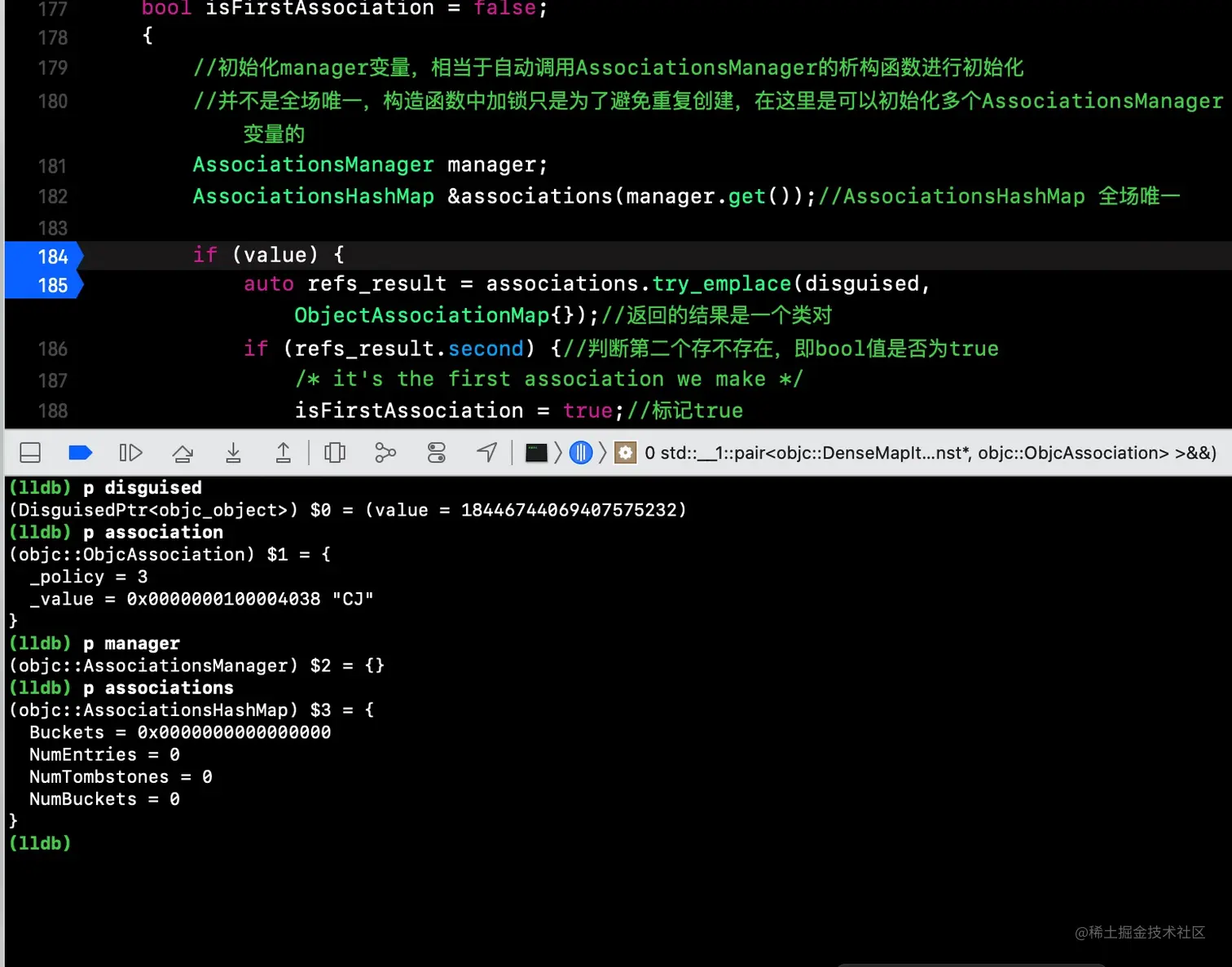Image resolution: width=1232 pixels, height=967 pixels.
Task: Click '(objc::AssociationsHashMap) $3 = {' output
Action: 191,710
